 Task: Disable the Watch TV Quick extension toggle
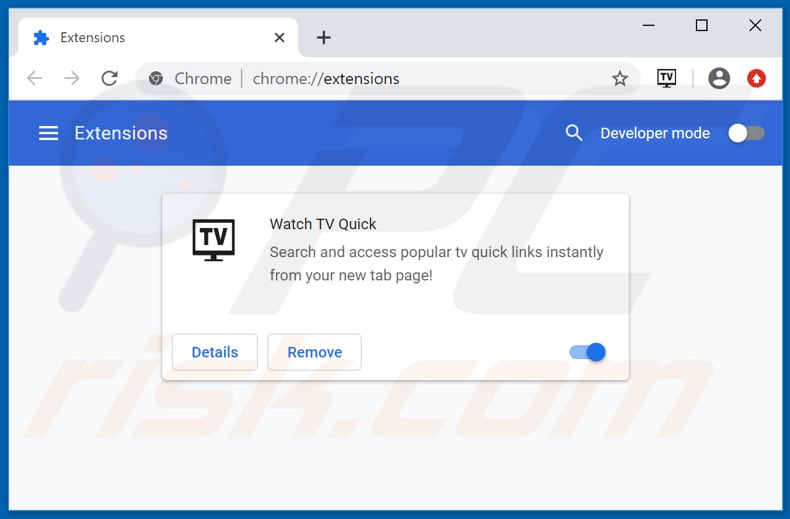click(x=587, y=352)
